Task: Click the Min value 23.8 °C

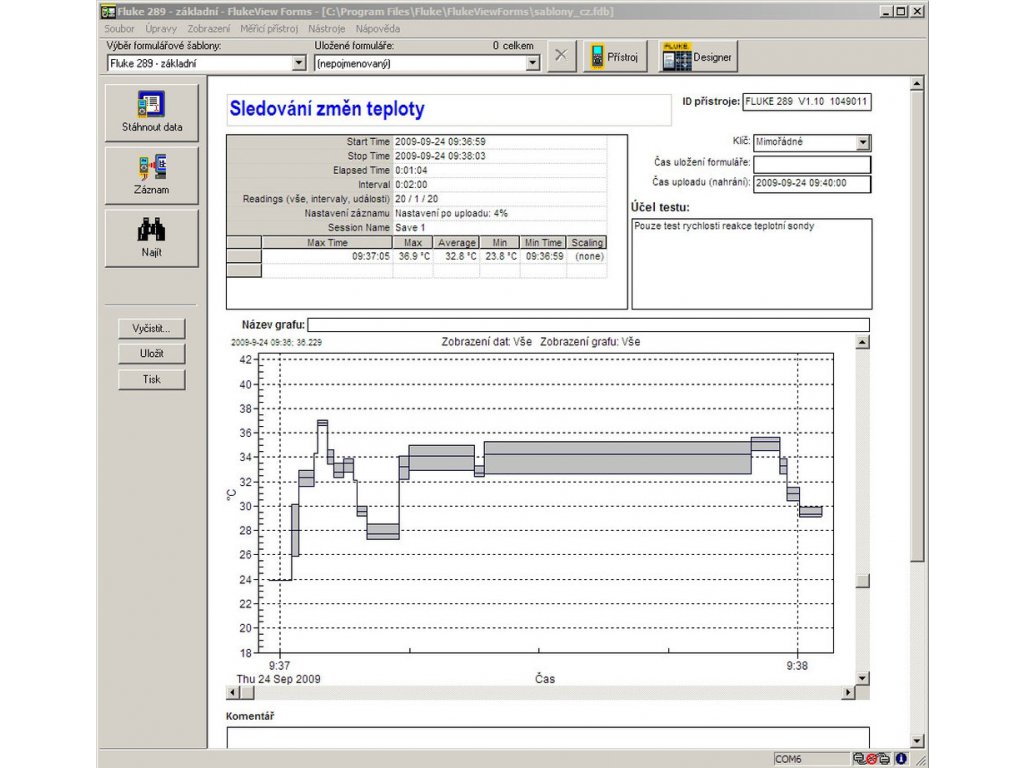Action: coord(500,257)
